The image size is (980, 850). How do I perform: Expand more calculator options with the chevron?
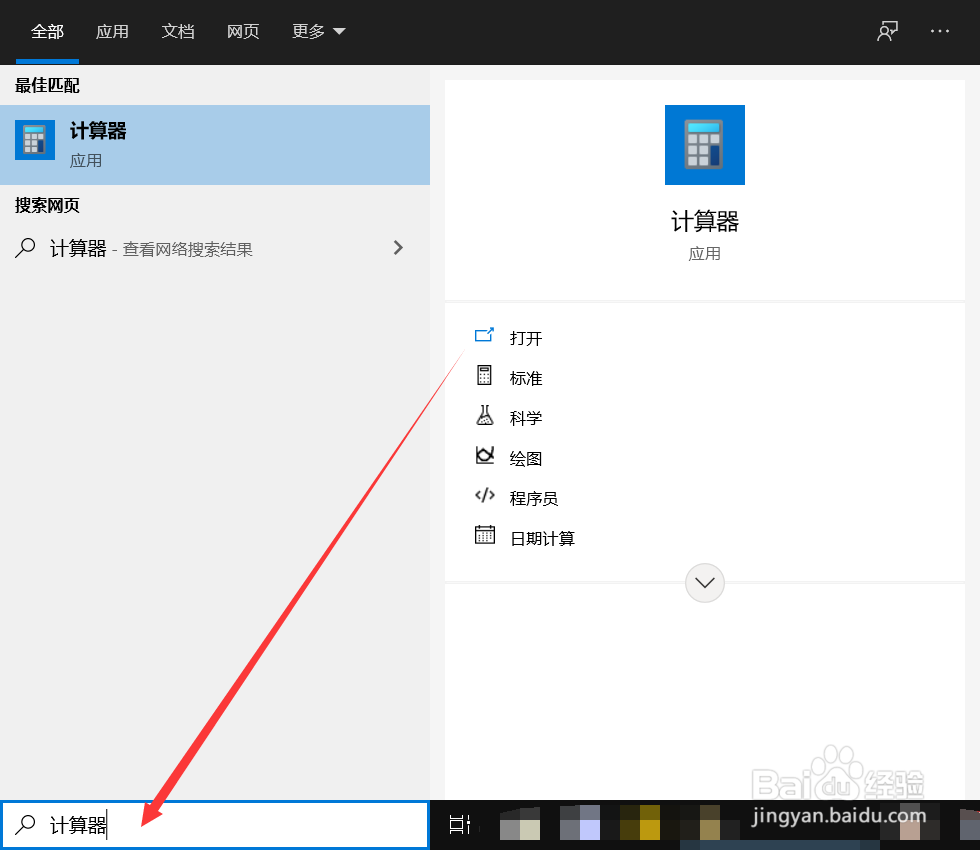[705, 582]
